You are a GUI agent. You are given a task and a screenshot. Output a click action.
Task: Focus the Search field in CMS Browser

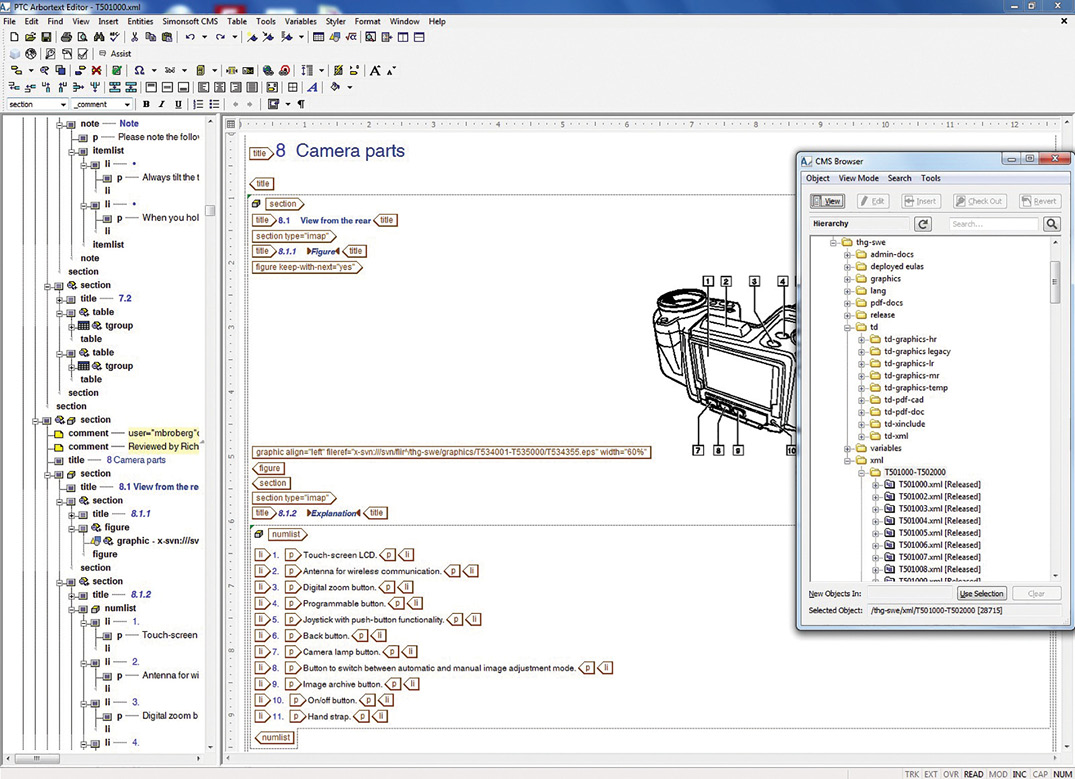click(993, 224)
